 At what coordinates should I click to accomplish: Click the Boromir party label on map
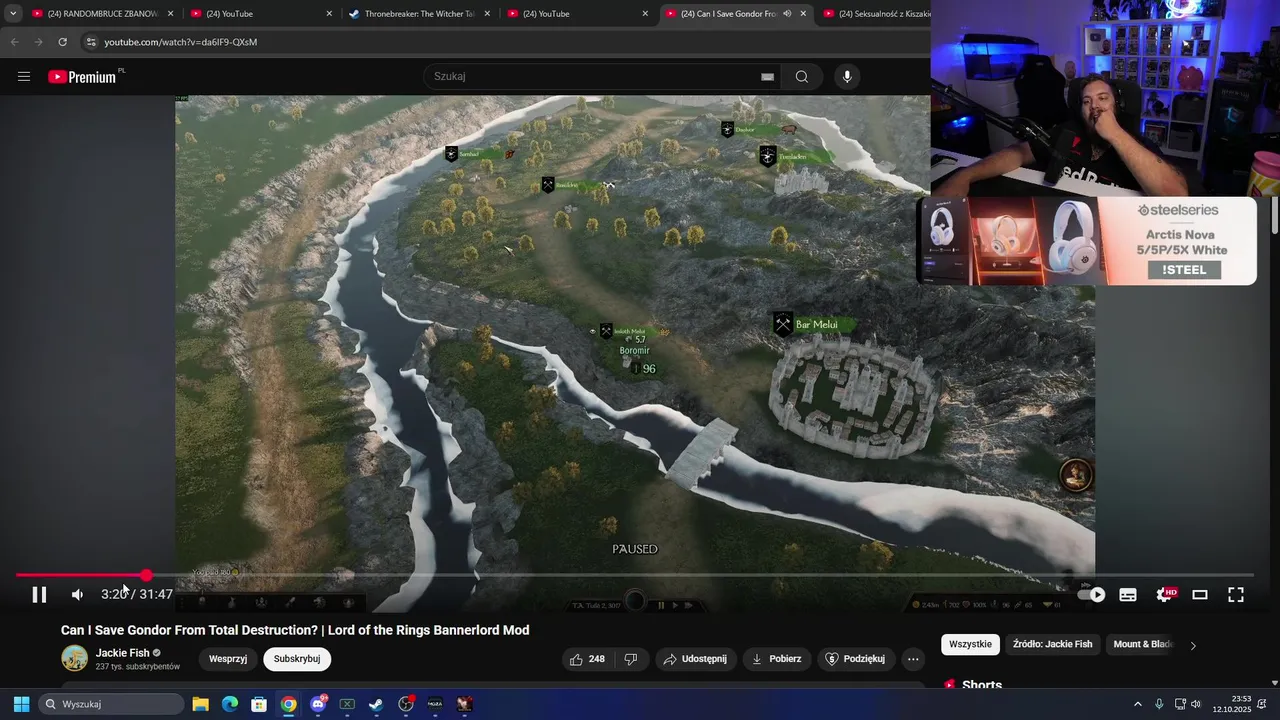pyautogui.click(x=635, y=351)
